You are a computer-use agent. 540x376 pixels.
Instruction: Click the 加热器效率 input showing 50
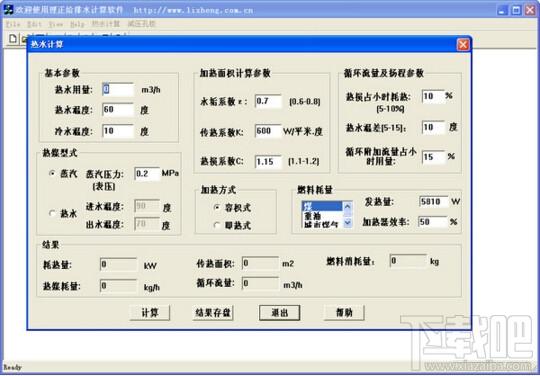[433, 222]
